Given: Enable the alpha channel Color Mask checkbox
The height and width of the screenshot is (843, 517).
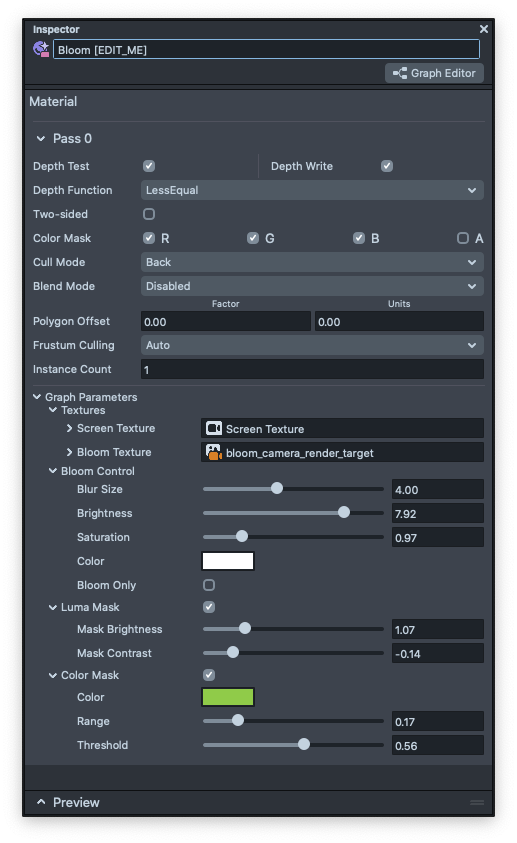Looking at the screenshot, I should point(463,238).
